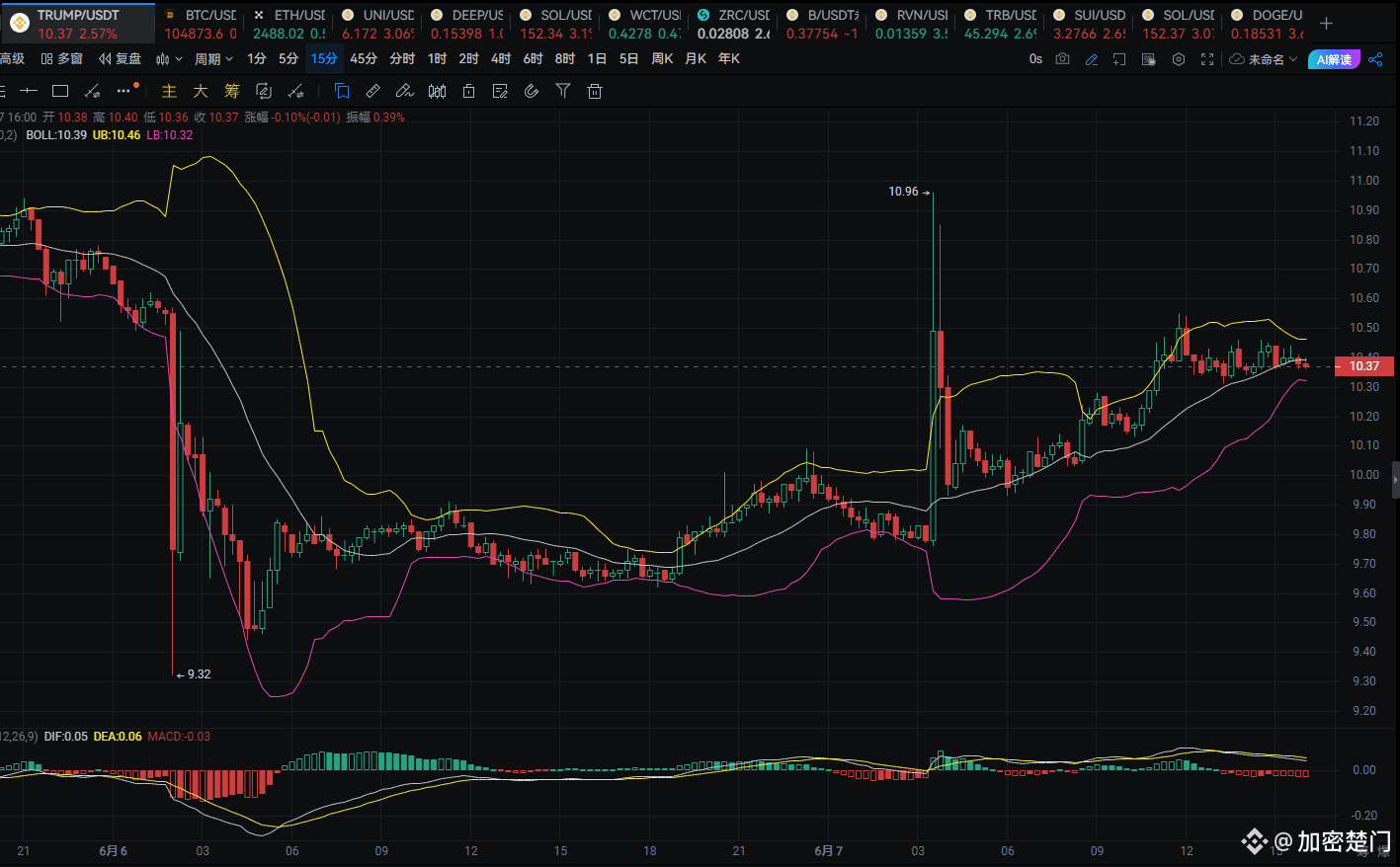Add a new symbol tab with plus
The image size is (1400, 867).
tap(1326, 24)
